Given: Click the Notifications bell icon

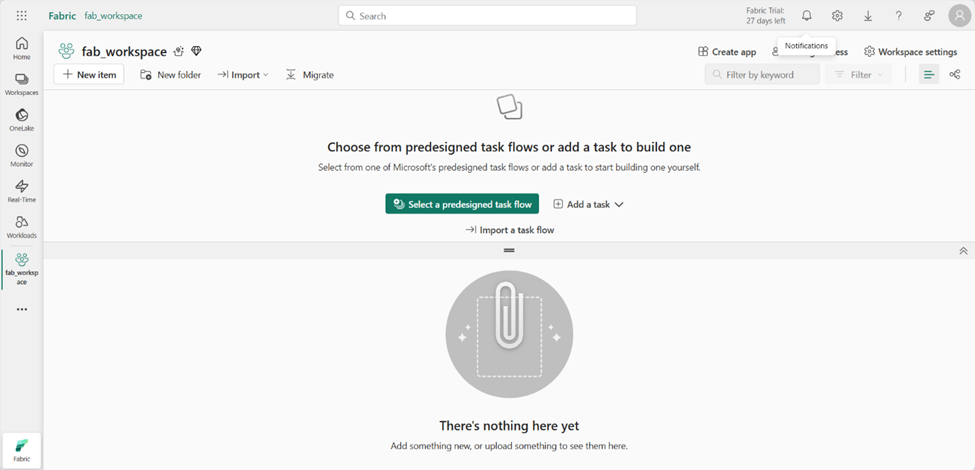Looking at the screenshot, I should pos(806,16).
